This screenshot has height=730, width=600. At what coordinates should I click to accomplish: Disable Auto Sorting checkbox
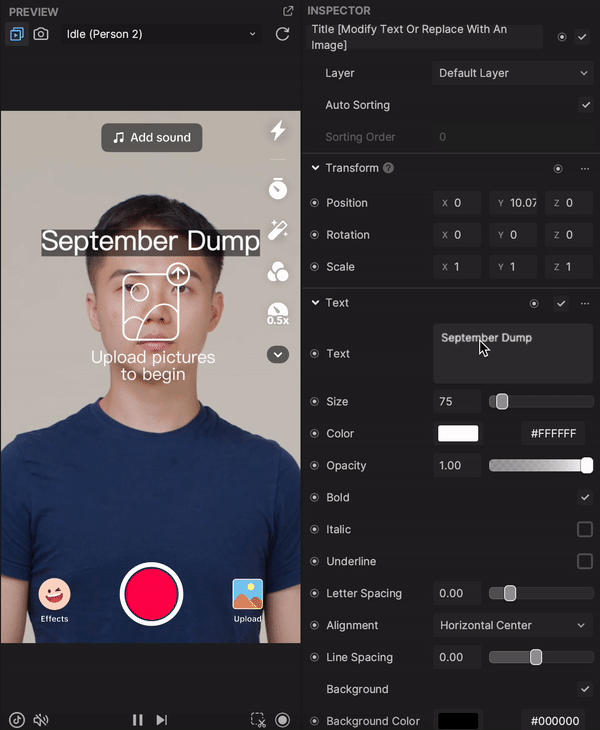[x=586, y=105]
